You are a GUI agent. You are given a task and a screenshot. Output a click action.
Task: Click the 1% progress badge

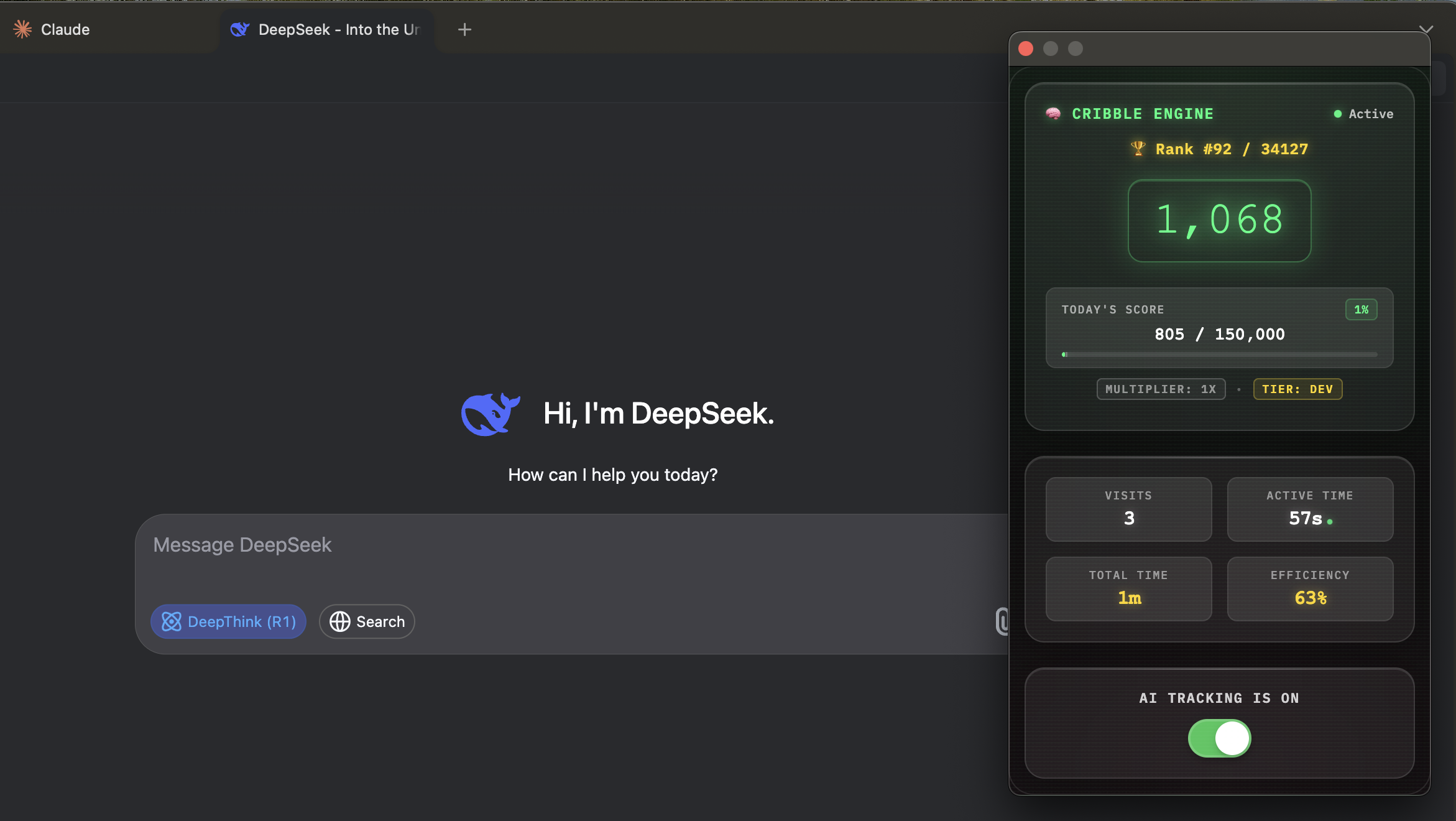click(1361, 310)
